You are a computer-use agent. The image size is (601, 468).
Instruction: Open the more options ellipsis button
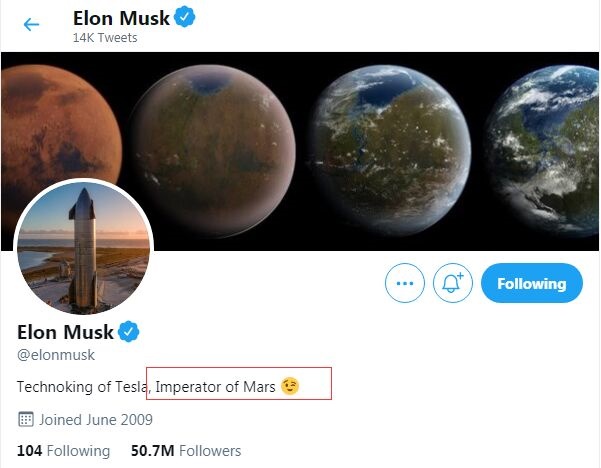pyautogui.click(x=404, y=283)
